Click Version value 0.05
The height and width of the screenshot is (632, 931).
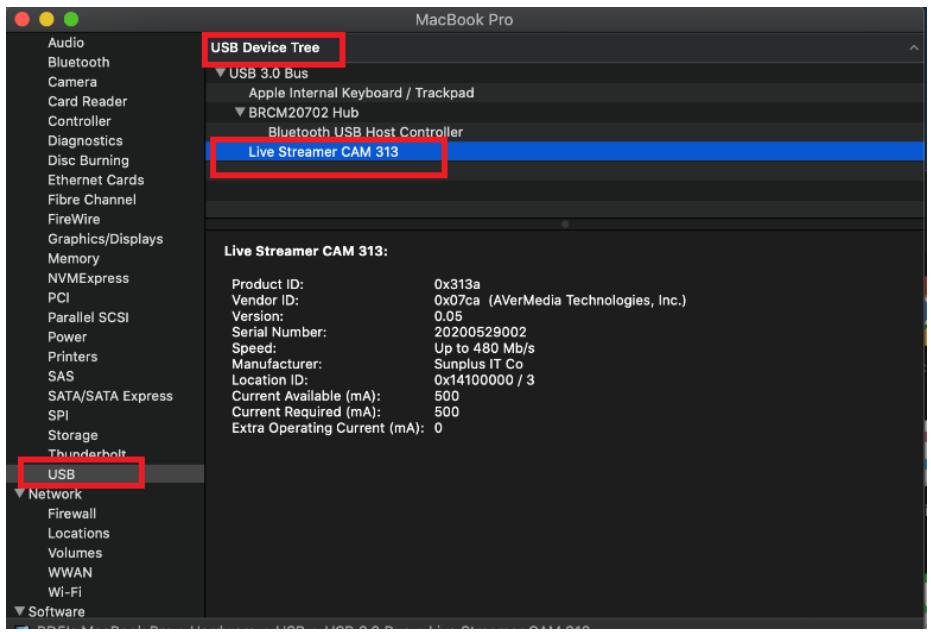(448, 316)
